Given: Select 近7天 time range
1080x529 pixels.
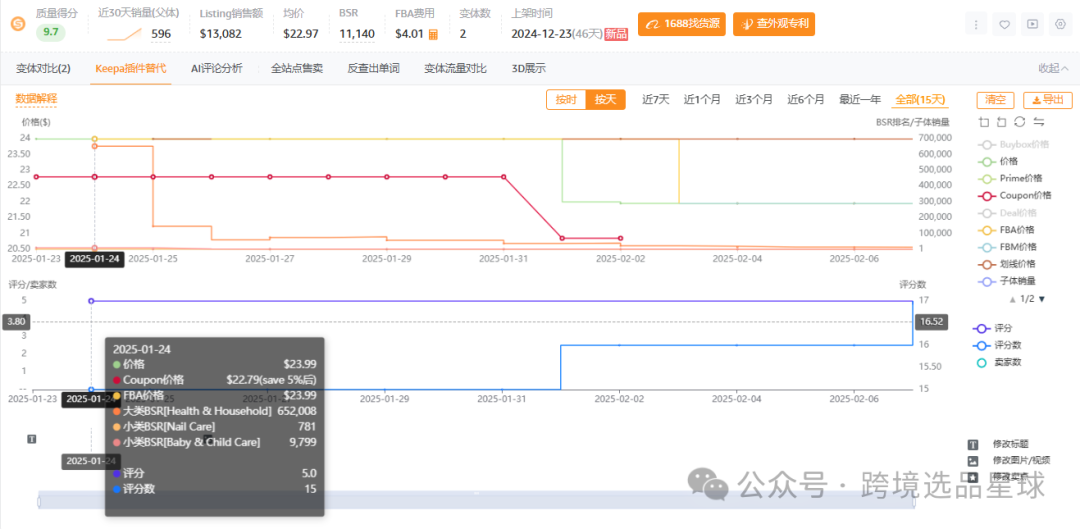Looking at the screenshot, I should (656, 100).
